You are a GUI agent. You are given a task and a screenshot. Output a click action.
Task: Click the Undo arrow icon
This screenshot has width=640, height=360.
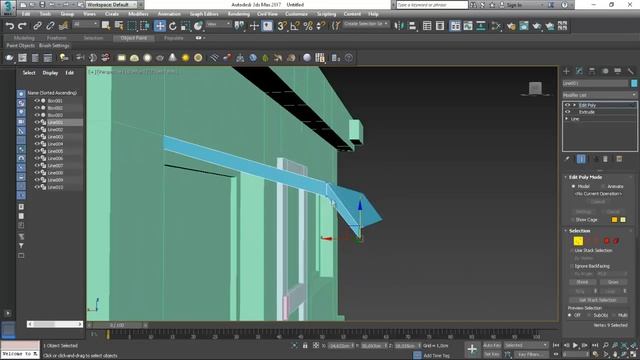point(9,26)
